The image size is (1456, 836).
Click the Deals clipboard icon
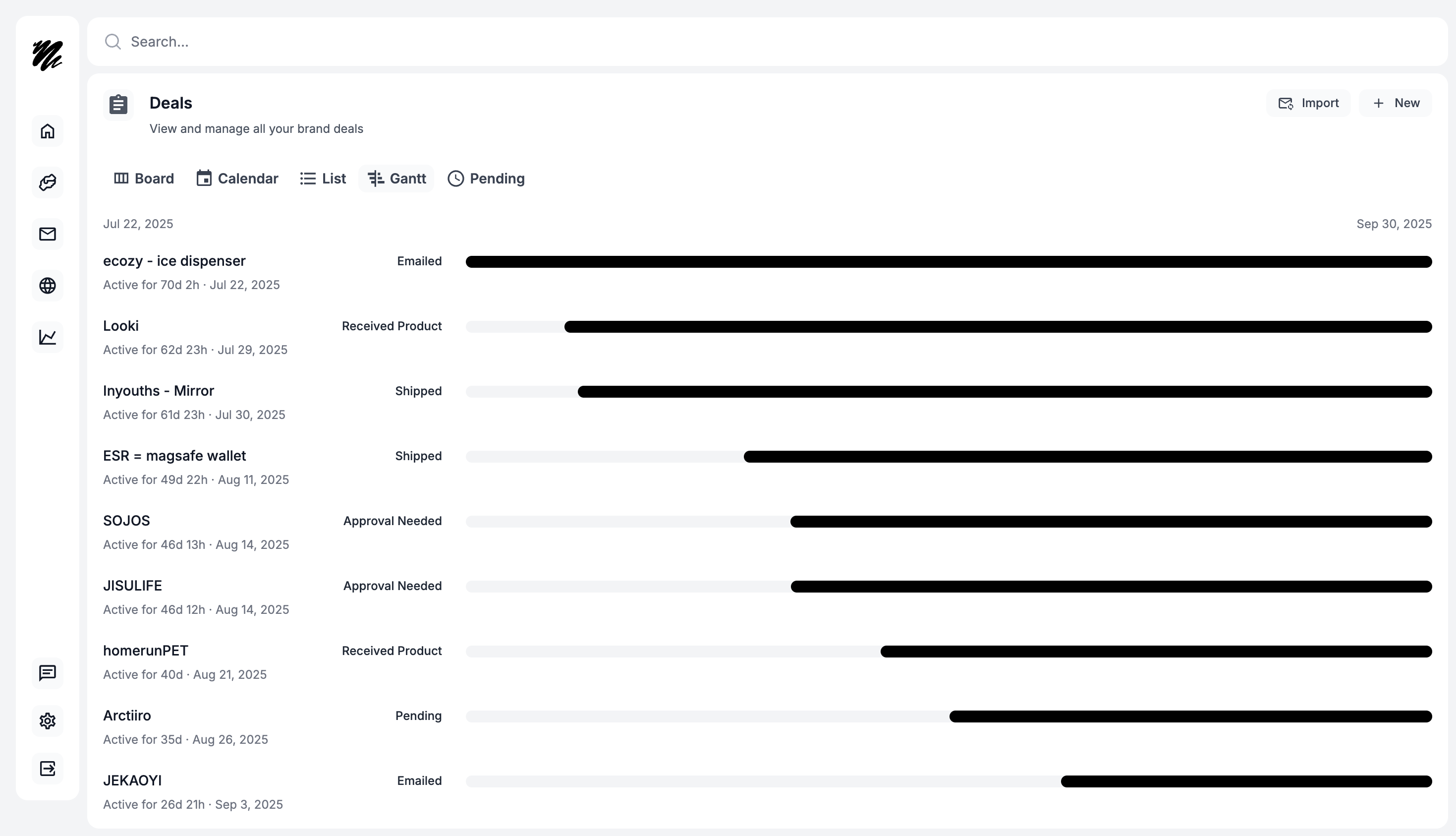coord(118,105)
